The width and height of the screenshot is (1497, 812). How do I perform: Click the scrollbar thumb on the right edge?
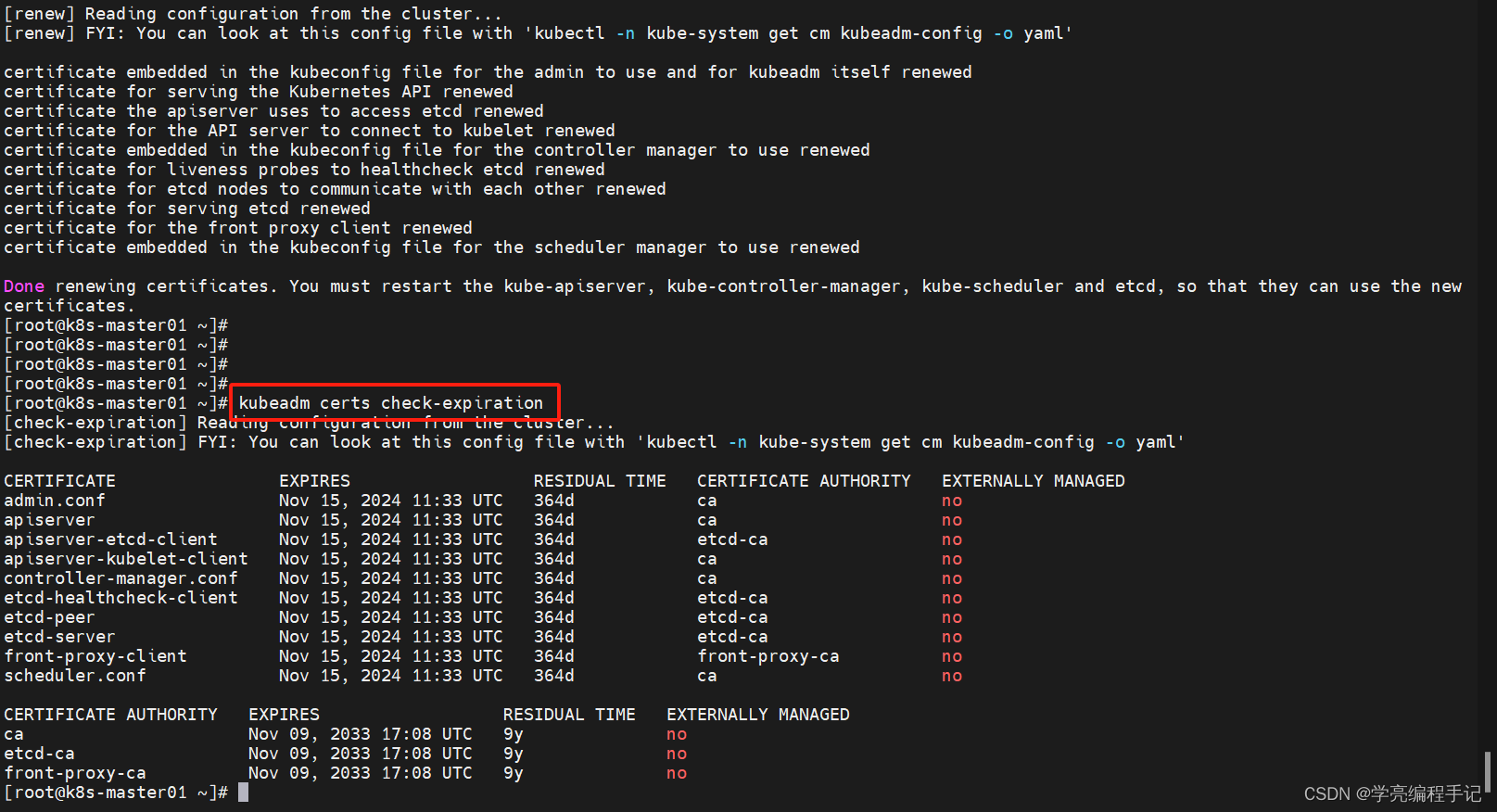point(1488,770)
